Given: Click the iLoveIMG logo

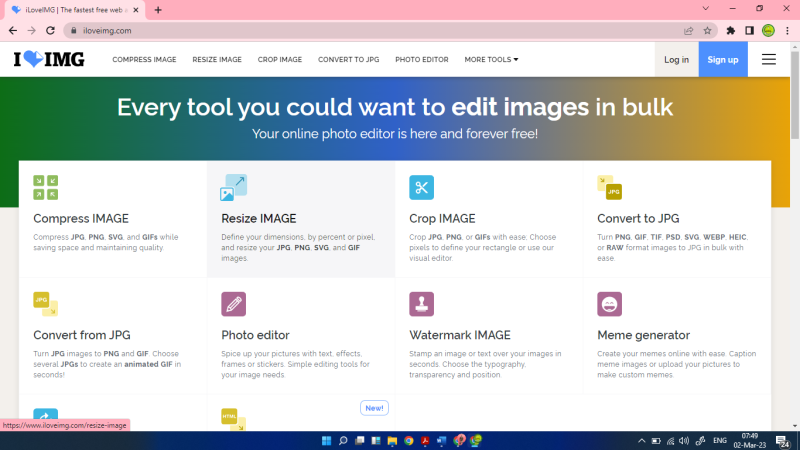Looking at the screenshot, I should pos(49,59).
